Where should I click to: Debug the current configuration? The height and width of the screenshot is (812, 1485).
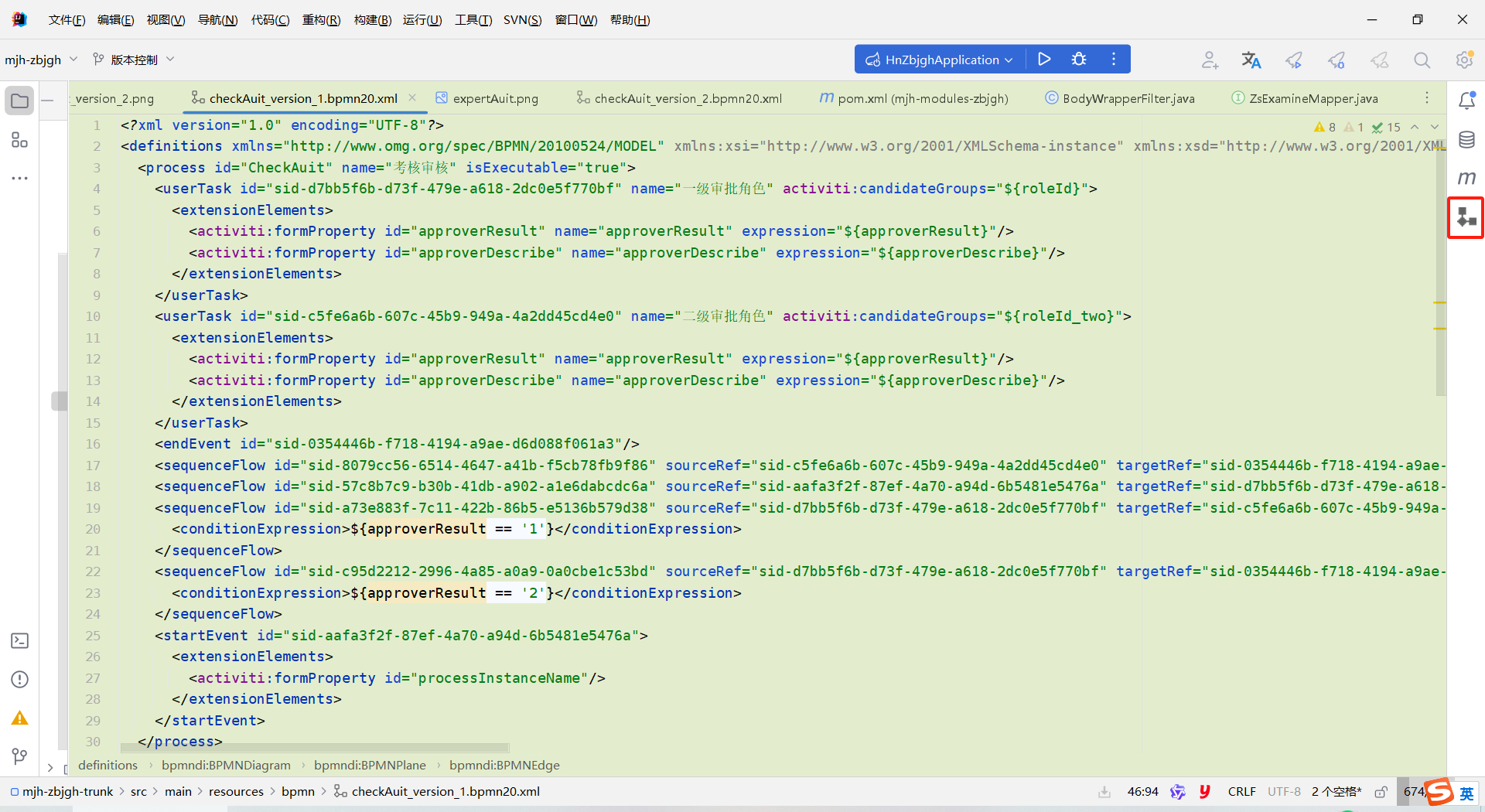[1079, 59]
